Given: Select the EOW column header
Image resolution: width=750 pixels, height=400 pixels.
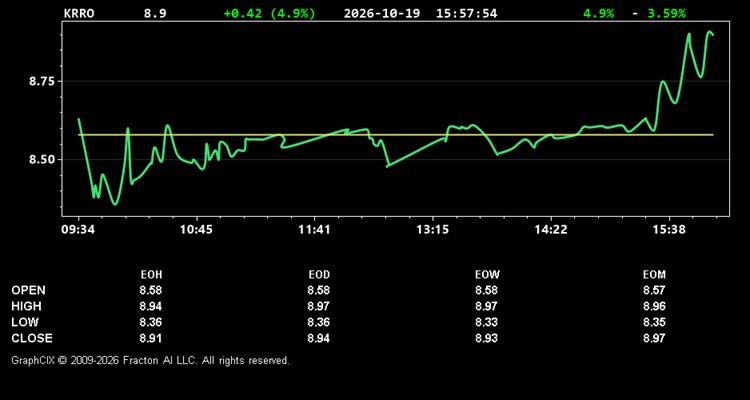Looking at the screenshot, I should (487, 275).
